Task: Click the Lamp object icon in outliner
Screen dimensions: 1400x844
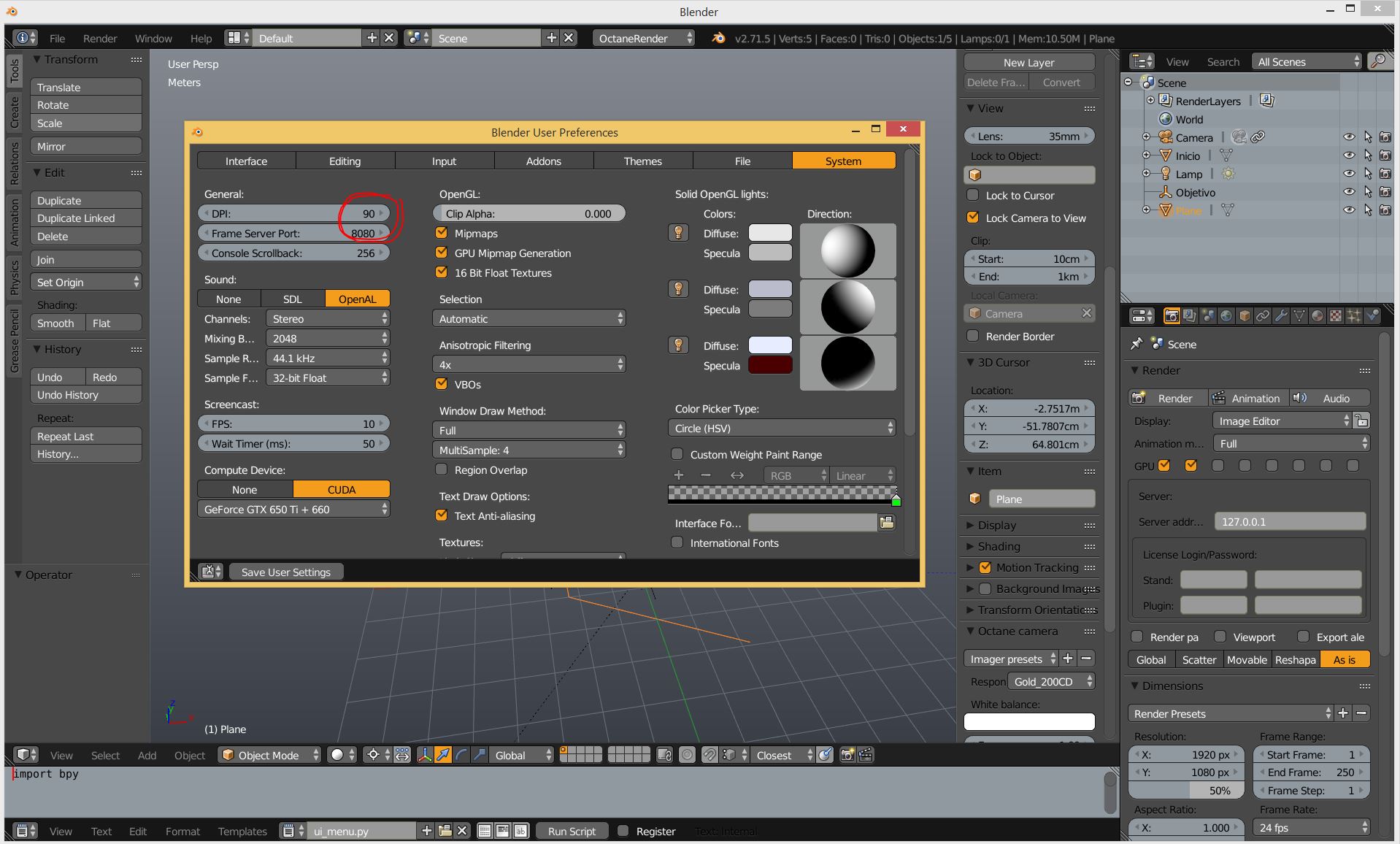Action: 1164,174
